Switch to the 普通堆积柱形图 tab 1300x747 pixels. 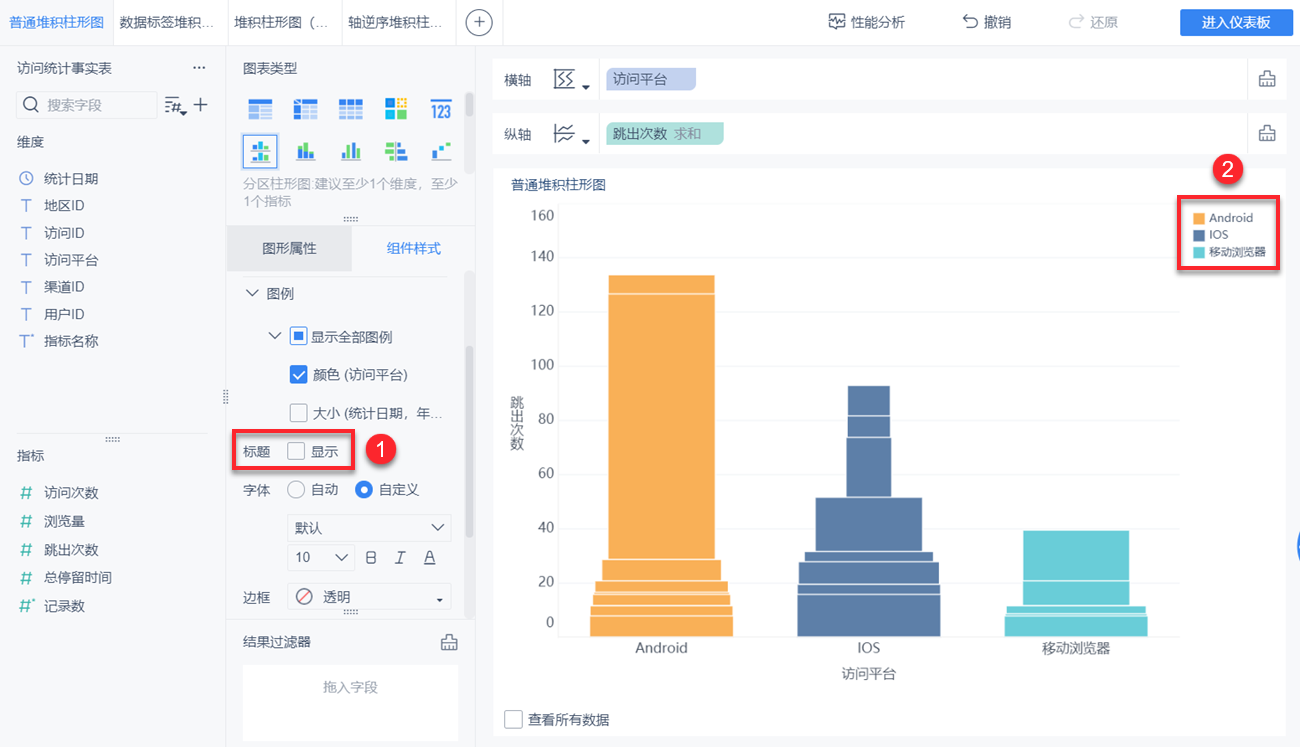56,22
